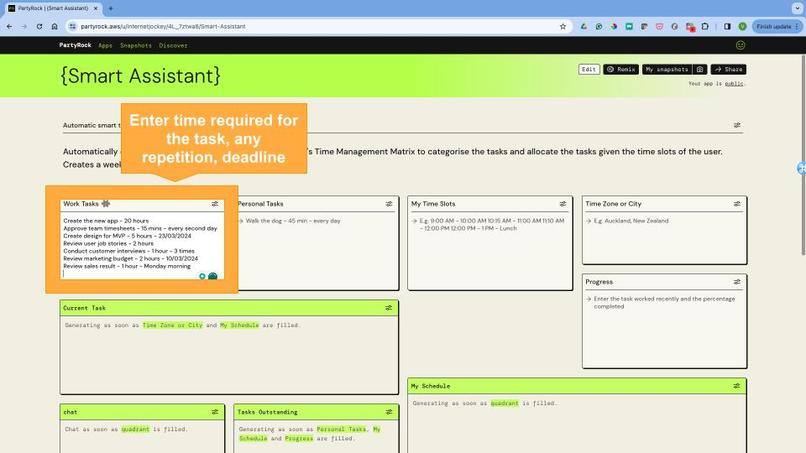This screenshot has height=453, width=806.
Task: Click the camera snapshot icon
Action: click(700, 69)
